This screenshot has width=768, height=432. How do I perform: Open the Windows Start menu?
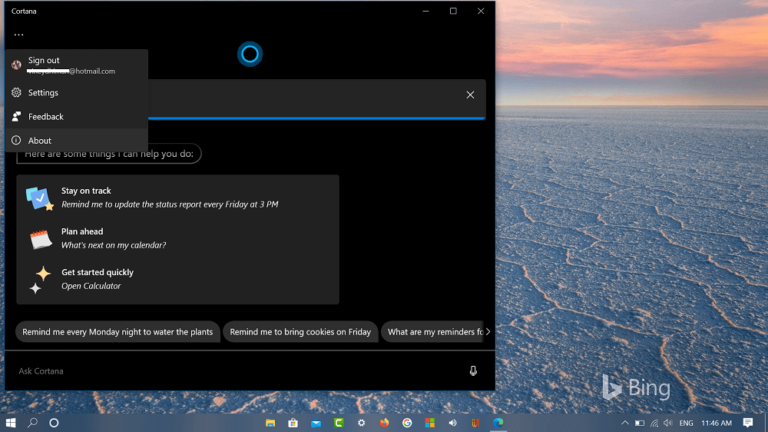(x=10, y=423)
